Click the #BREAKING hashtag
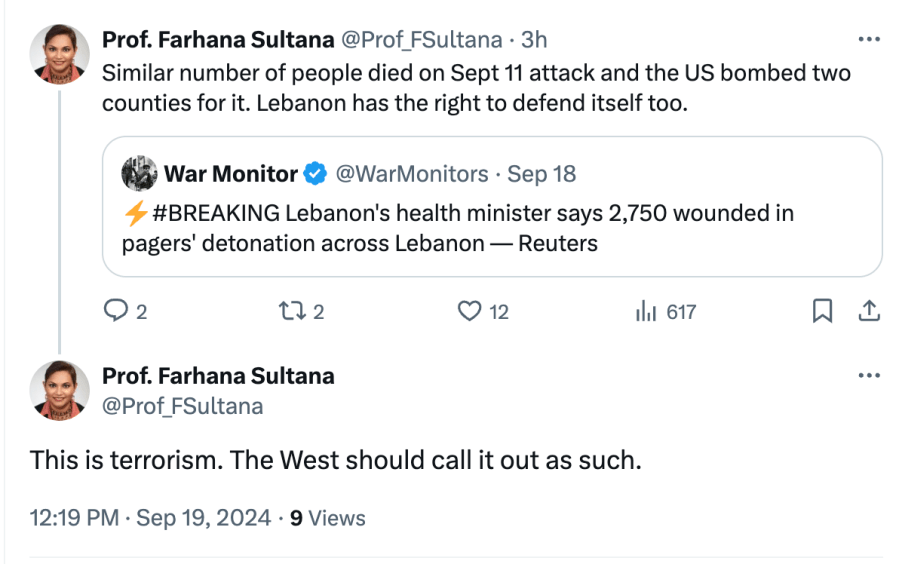This screenshot has width=899, height=564. pyautogui.click(x=214, y=214)
